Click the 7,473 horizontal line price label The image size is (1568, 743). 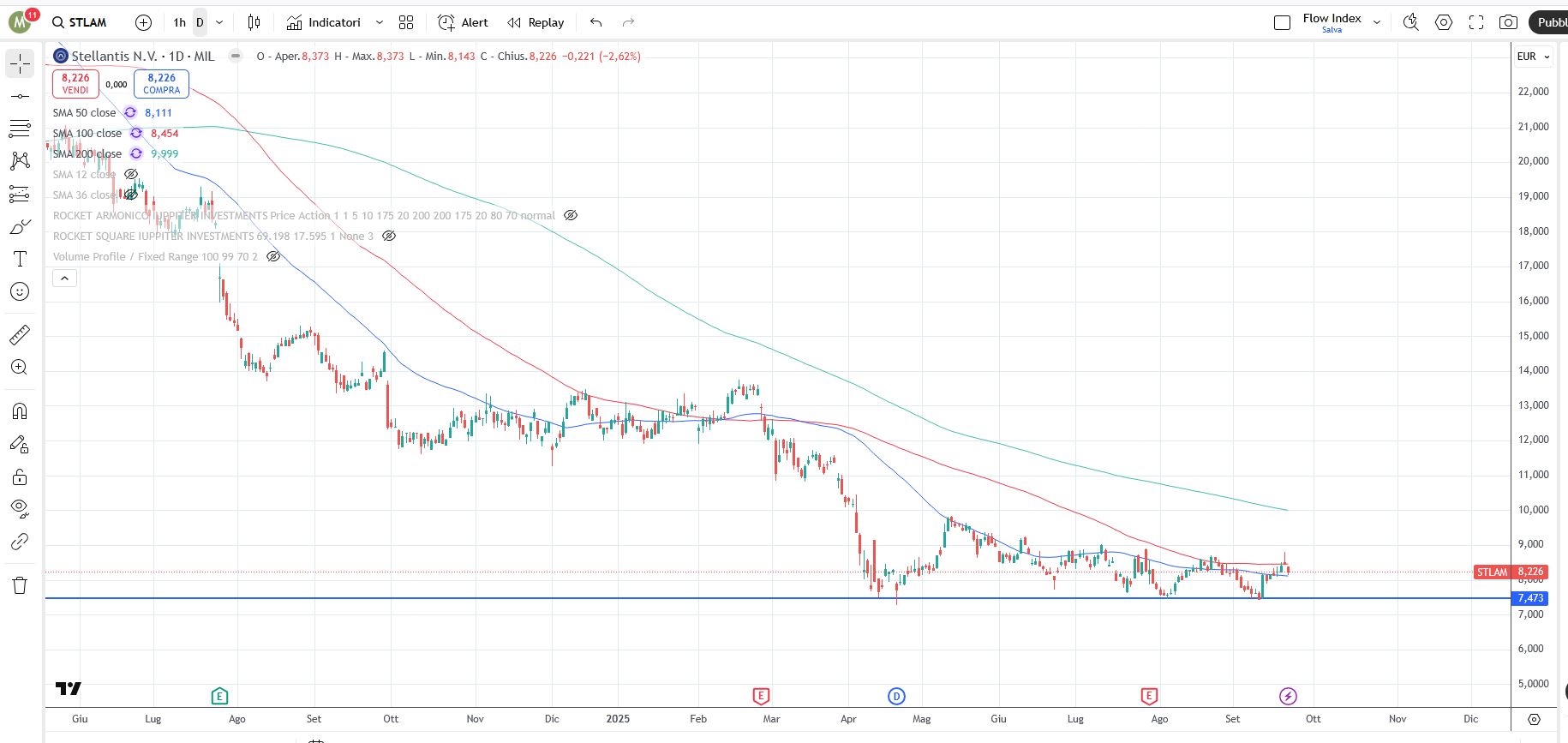pos(1530,598)
